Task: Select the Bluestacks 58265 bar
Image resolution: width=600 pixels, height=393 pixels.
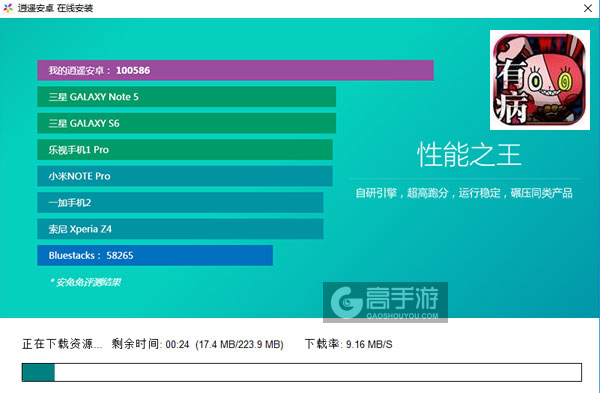Action: (x=155, y=255)
